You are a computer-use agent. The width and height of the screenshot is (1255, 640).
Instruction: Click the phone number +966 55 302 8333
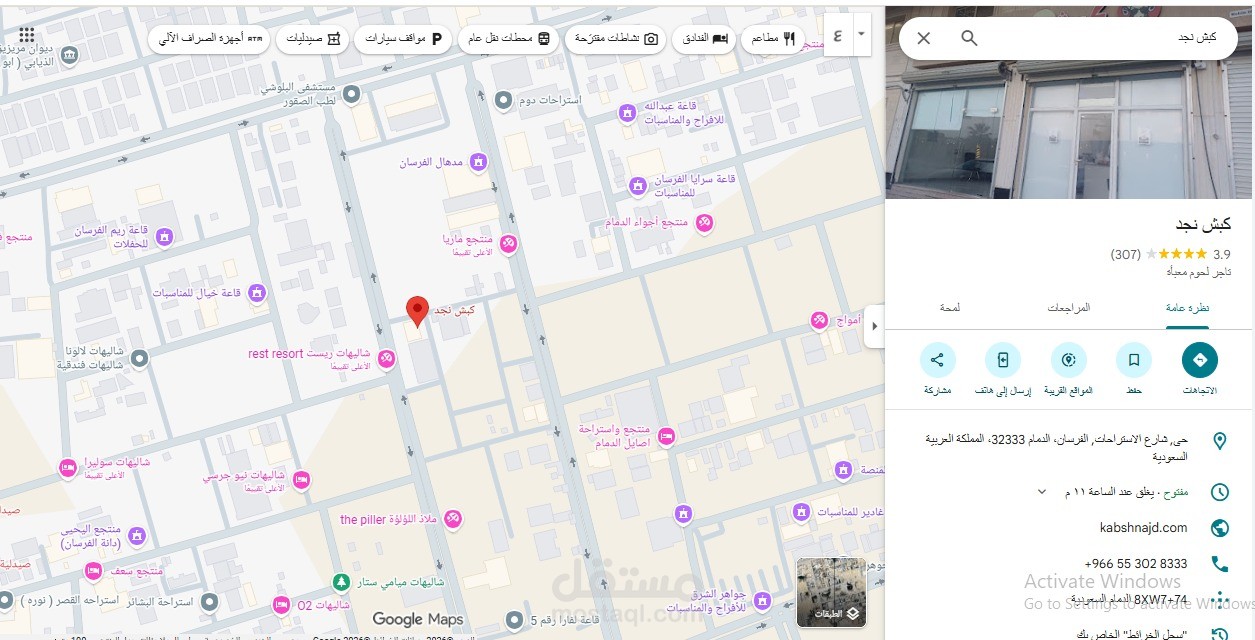click(1136, 564)
